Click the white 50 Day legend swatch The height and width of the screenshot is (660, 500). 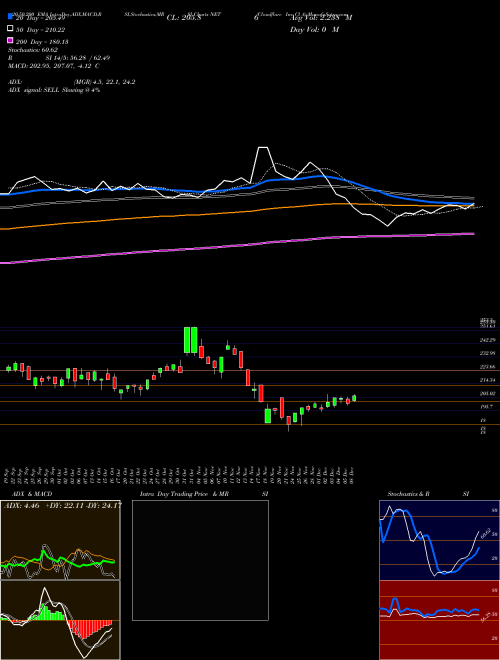(10, 29)
